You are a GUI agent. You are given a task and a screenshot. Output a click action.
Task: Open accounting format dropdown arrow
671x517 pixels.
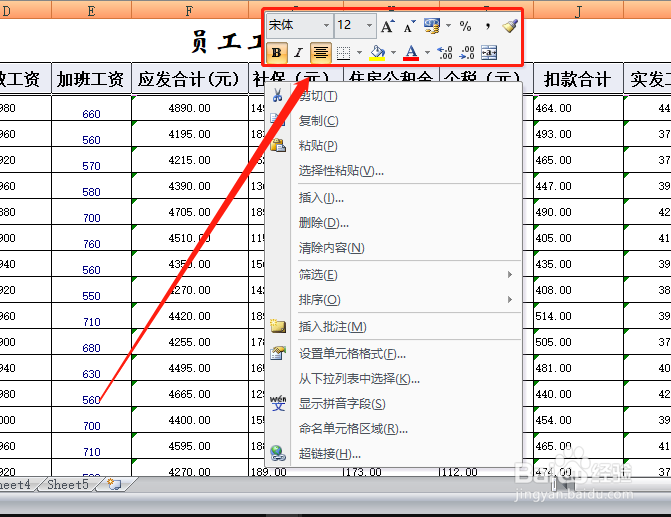[x=448, y=26]
